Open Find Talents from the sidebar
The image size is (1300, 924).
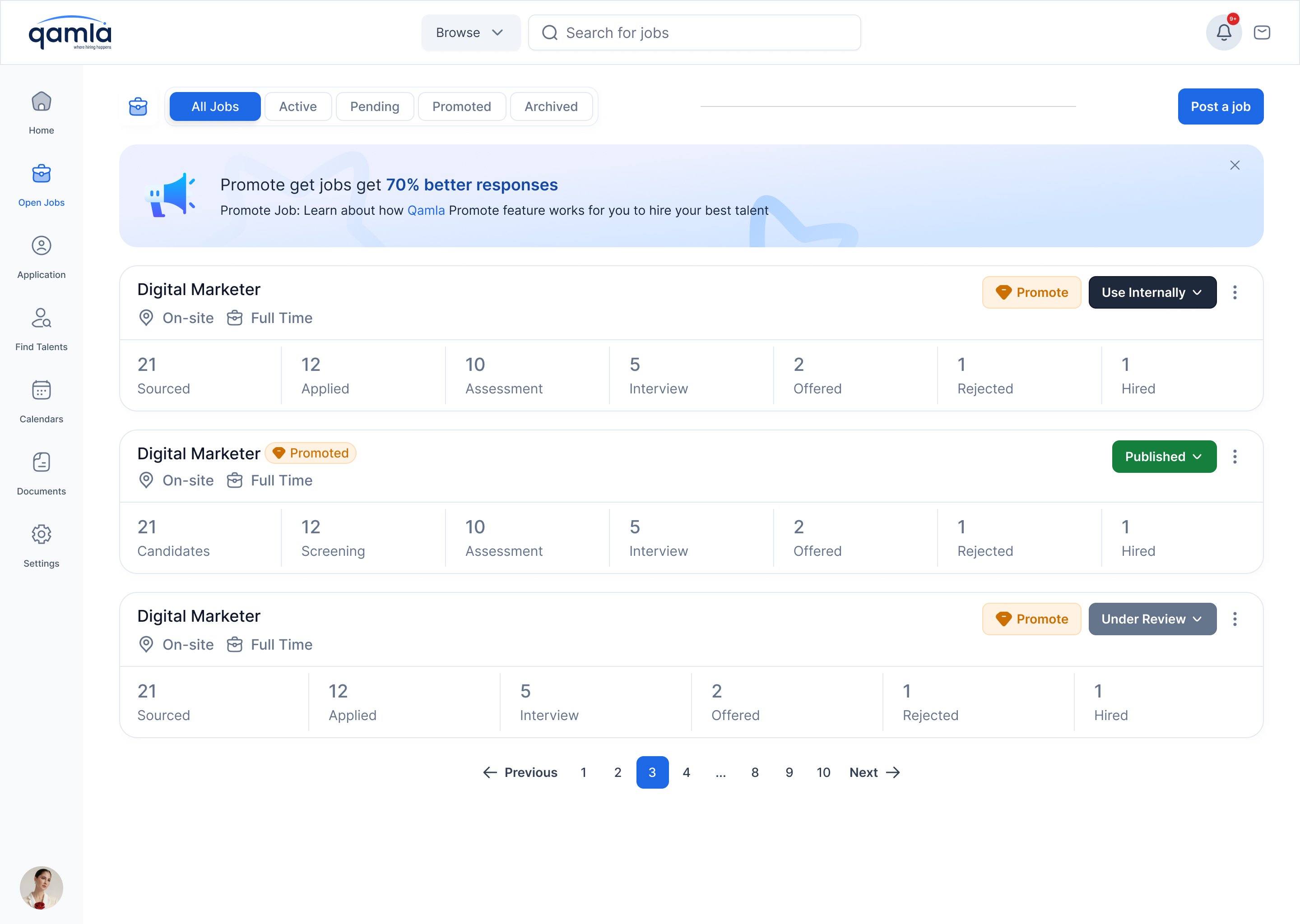click(x=41, y=319)
